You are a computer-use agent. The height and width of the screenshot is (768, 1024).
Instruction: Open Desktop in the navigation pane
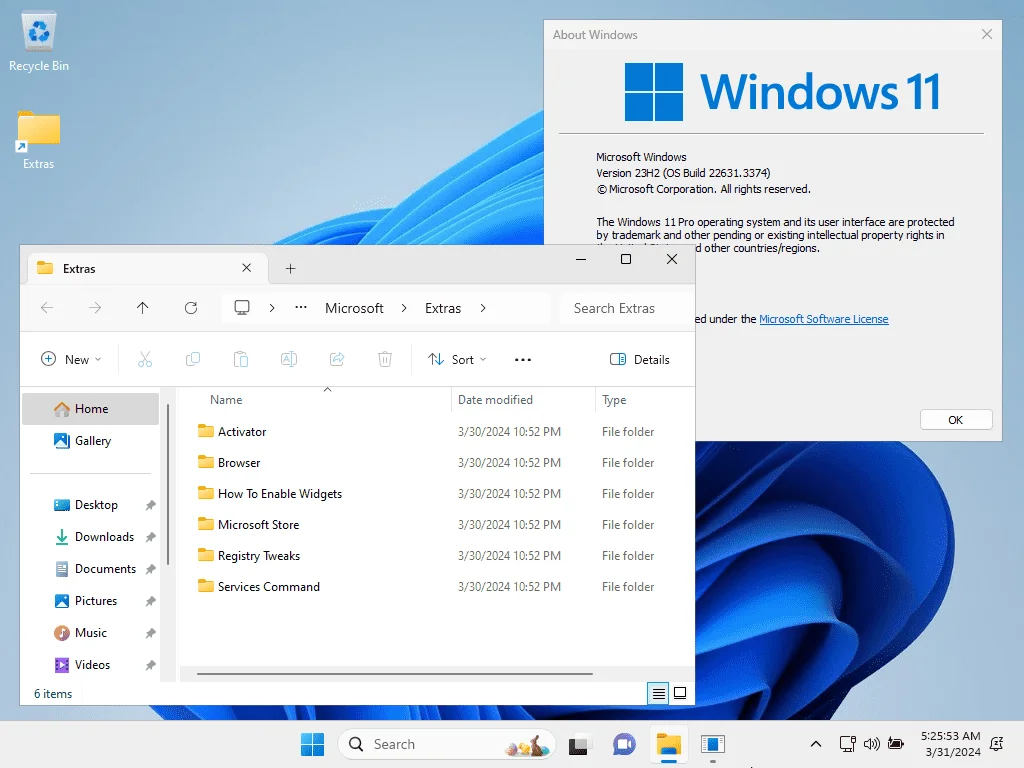[91, 505]
